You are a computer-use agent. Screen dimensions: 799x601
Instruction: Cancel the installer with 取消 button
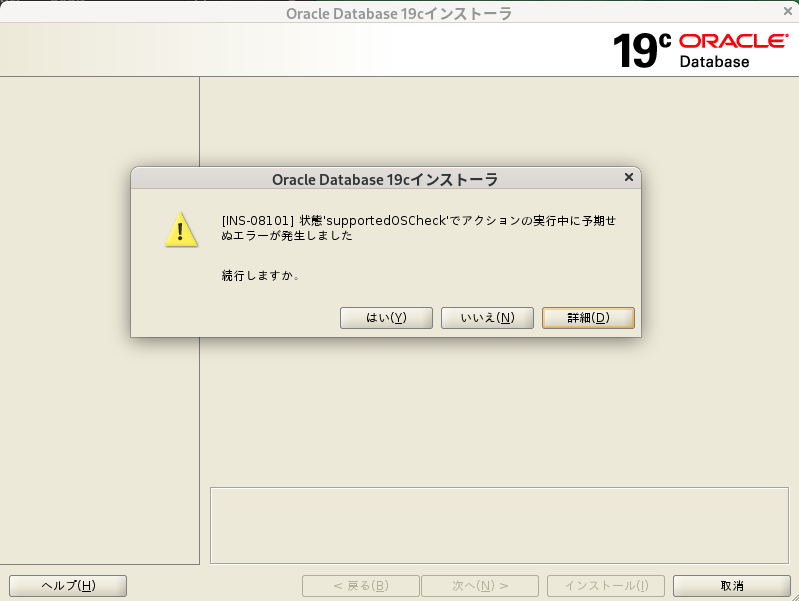pos(732,586)
